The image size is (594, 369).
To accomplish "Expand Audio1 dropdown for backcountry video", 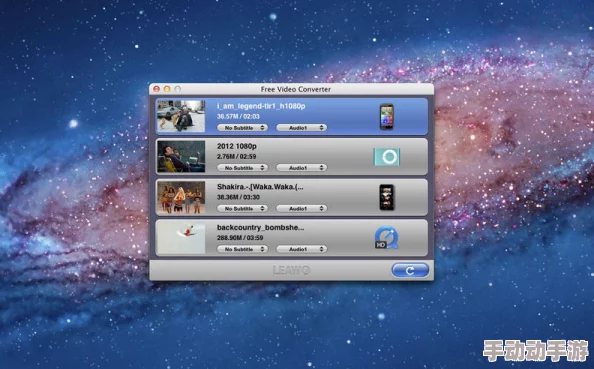I will pyautogui.click(x=301, y=249).
